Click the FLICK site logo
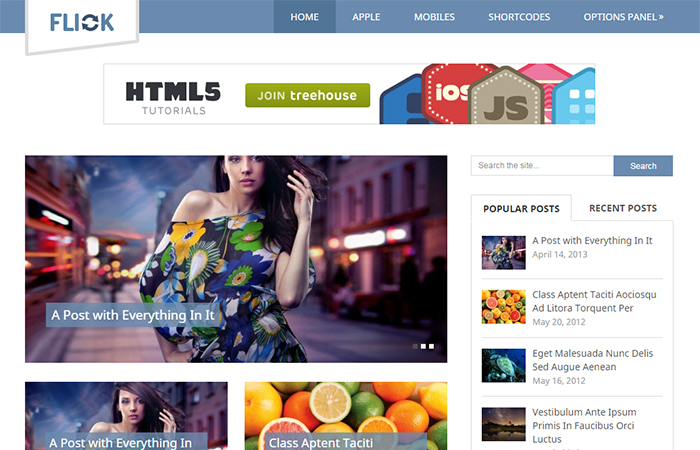 click(82, 22)
